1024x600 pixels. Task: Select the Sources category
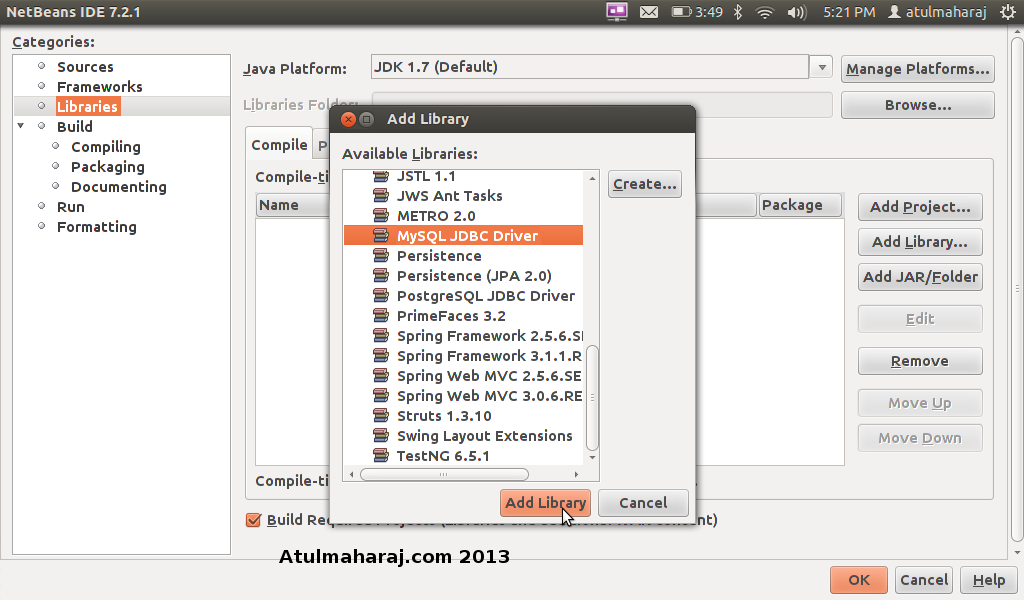coord(85,67)
